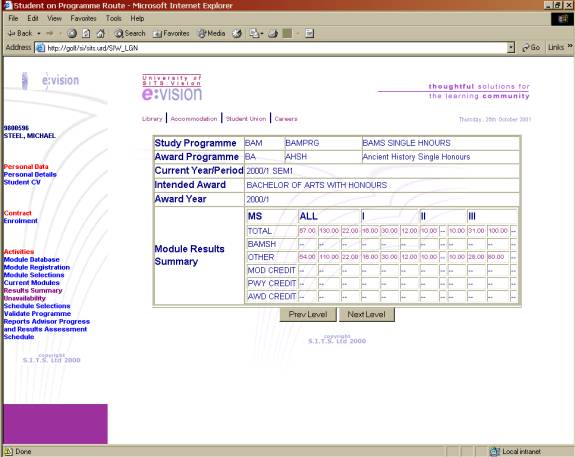This screenshot has width=575, height=457.
Task: Open the Favorites toolbar button
Action: [171, 33]
